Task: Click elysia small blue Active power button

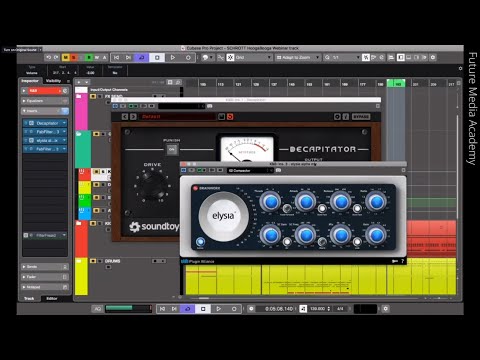Action: [200, 242]
